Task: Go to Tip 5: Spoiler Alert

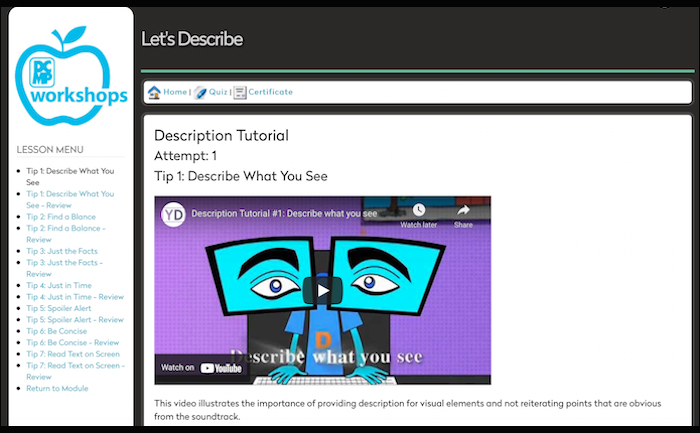Action: click(x=58, y=308)
